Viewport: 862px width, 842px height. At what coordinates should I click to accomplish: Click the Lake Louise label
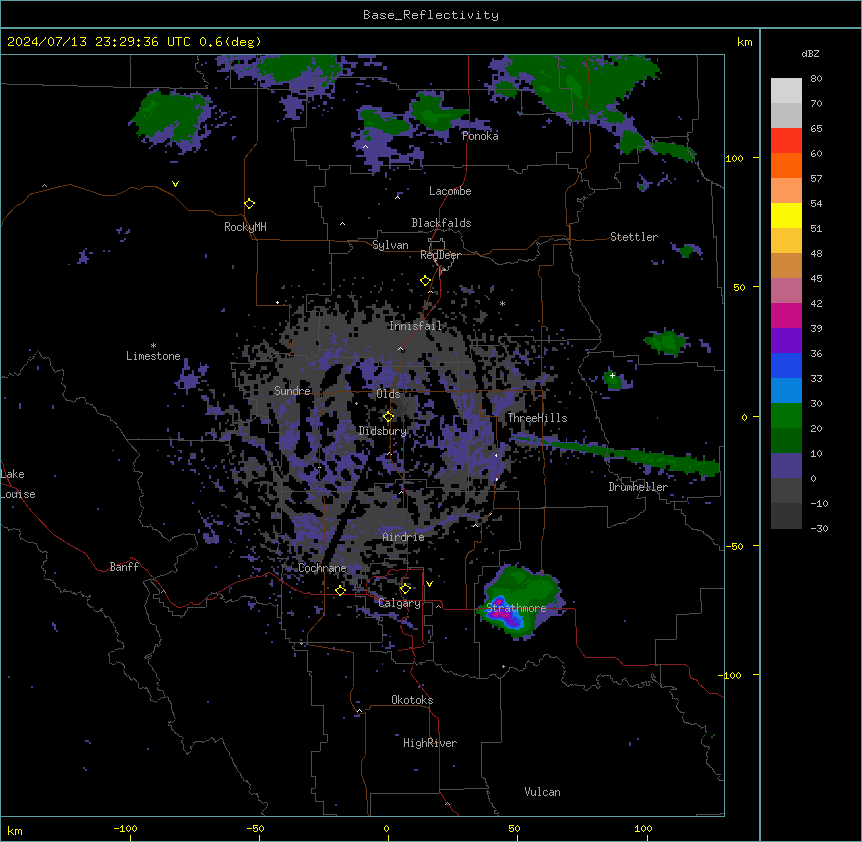(16, 484)
